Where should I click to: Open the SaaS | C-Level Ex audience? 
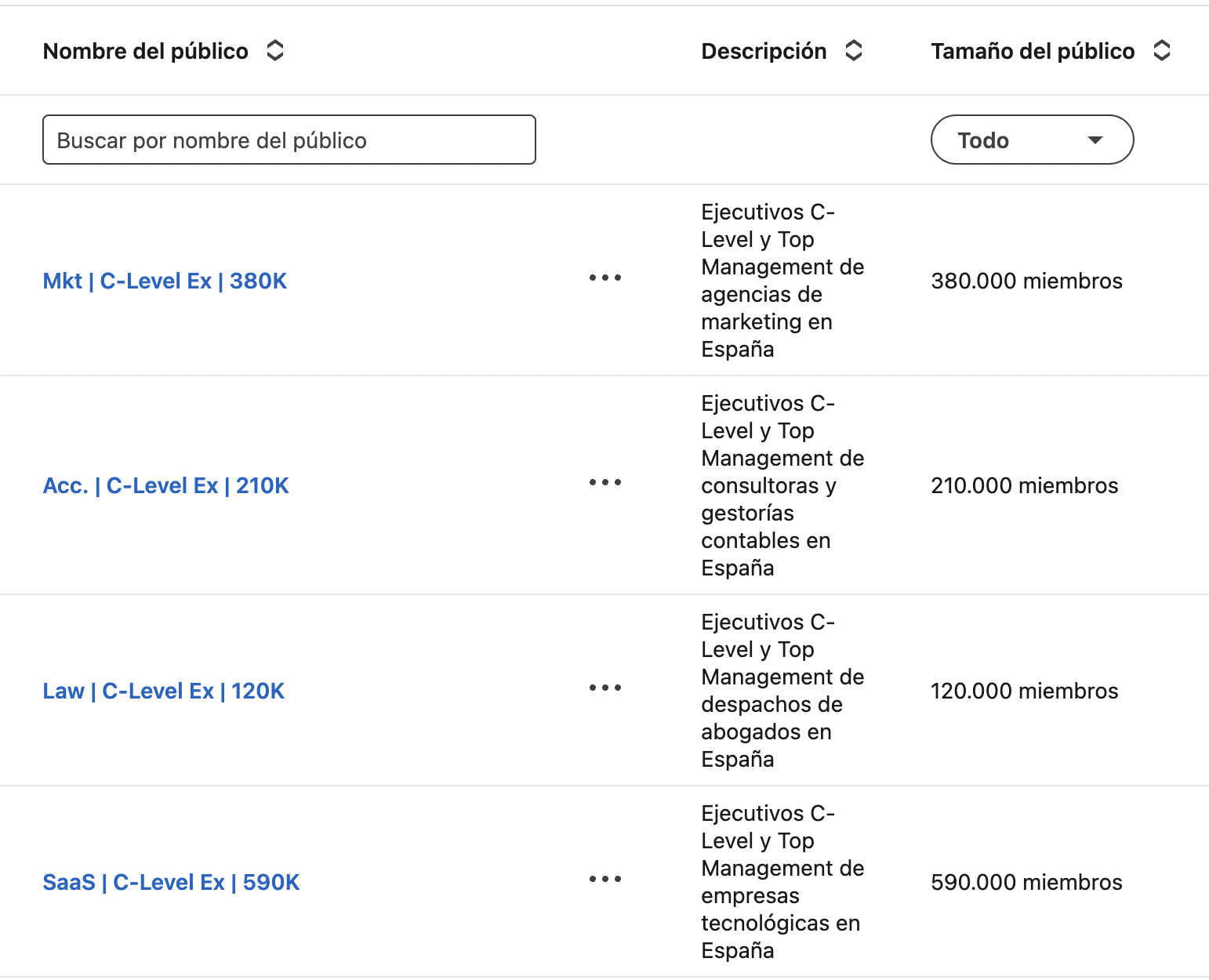point(170,881)
